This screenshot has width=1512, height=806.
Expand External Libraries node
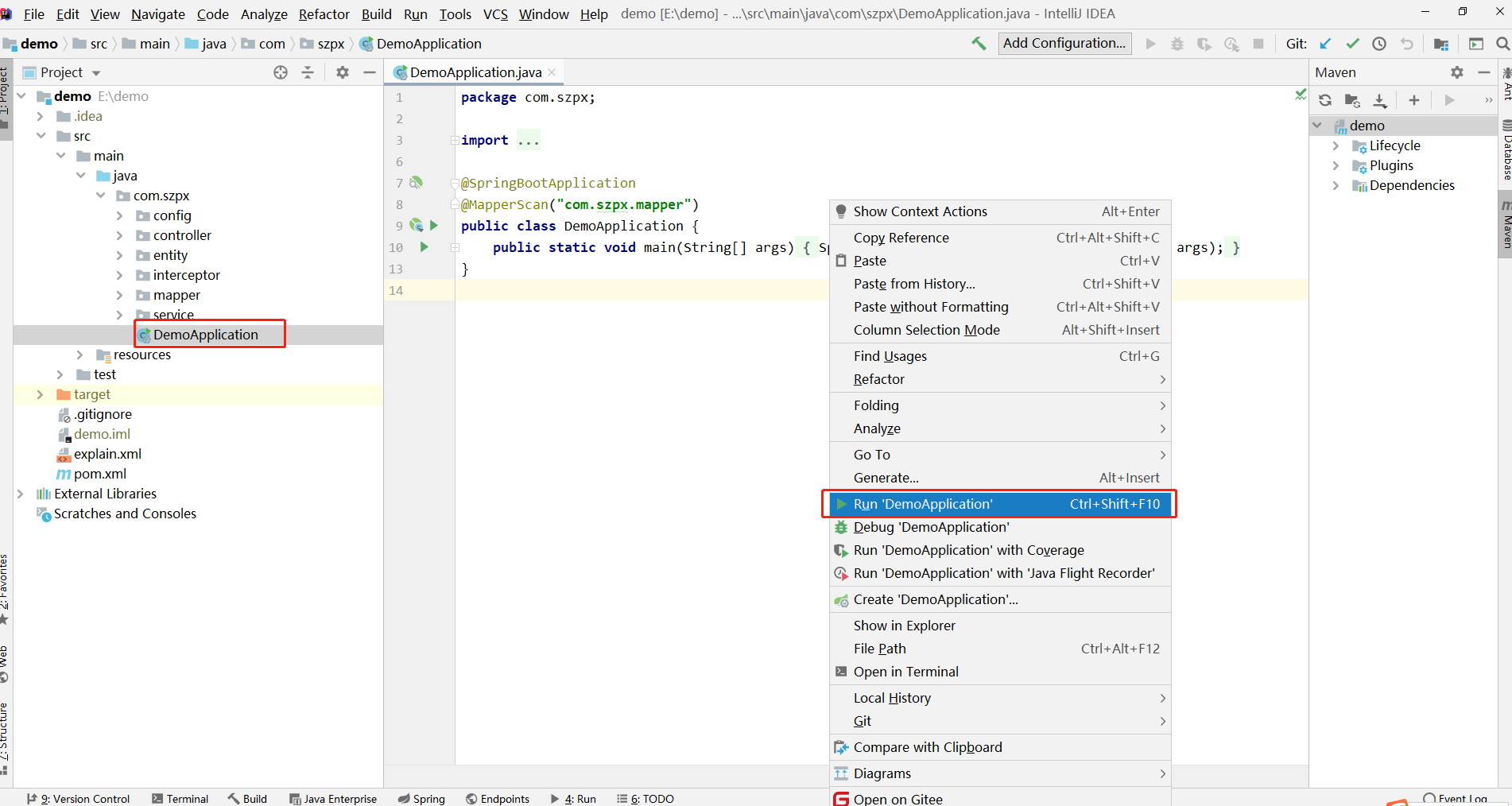[x=21, y=494]
